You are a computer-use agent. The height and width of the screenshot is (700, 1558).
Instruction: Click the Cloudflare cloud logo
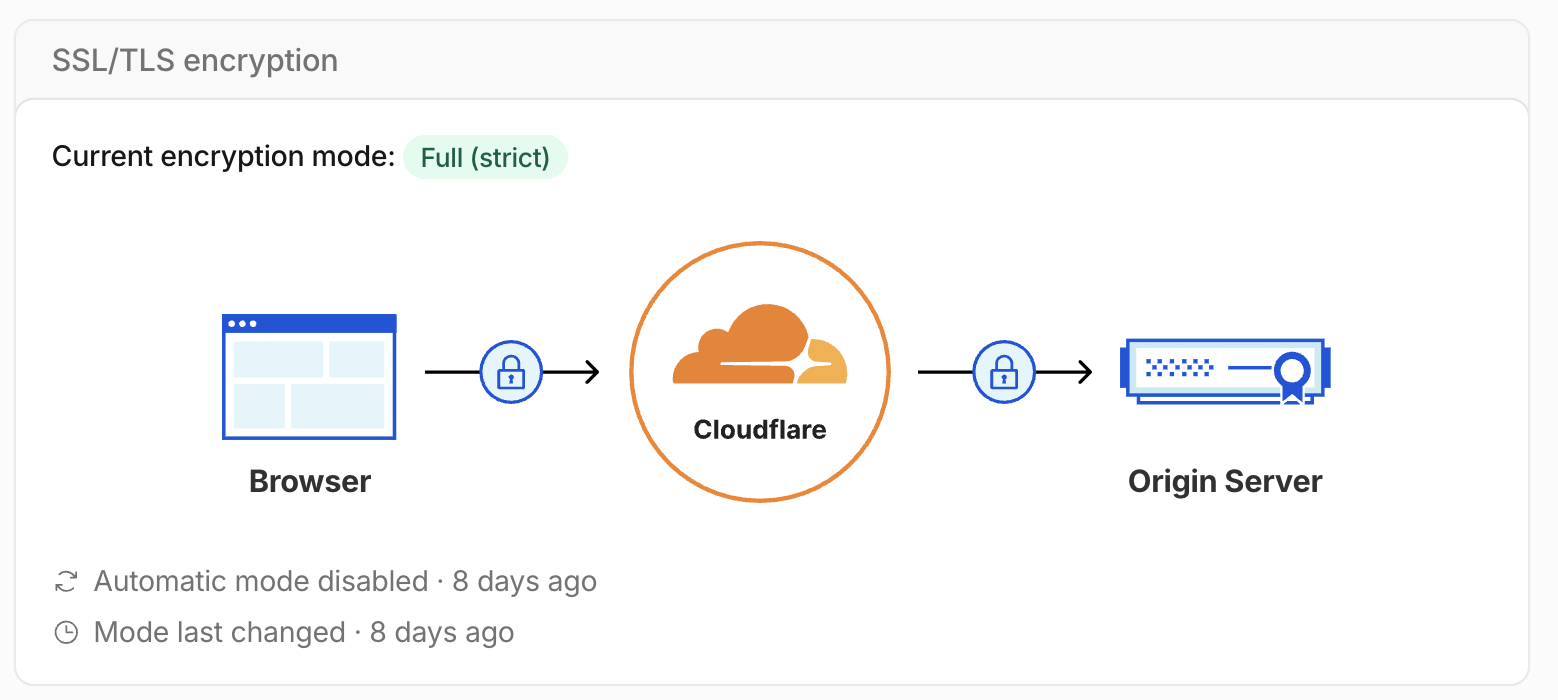[x=760, y=345]
